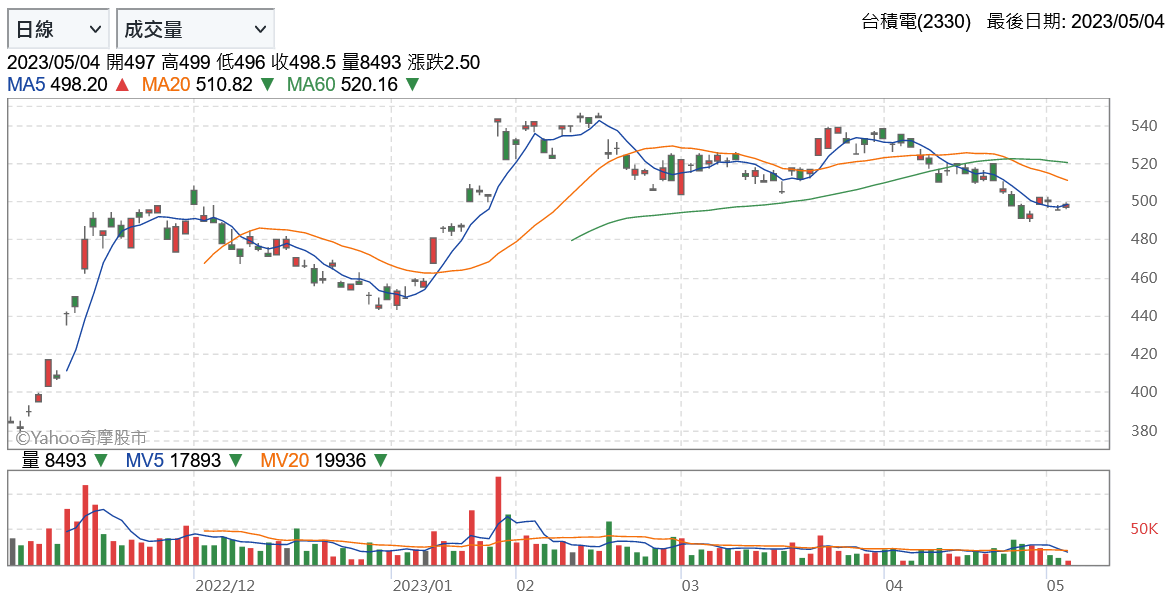The height and width of the screenshot is (615, 1175).
Task: Click the 漲跌2.50 change value
Action: click(444, 62)
